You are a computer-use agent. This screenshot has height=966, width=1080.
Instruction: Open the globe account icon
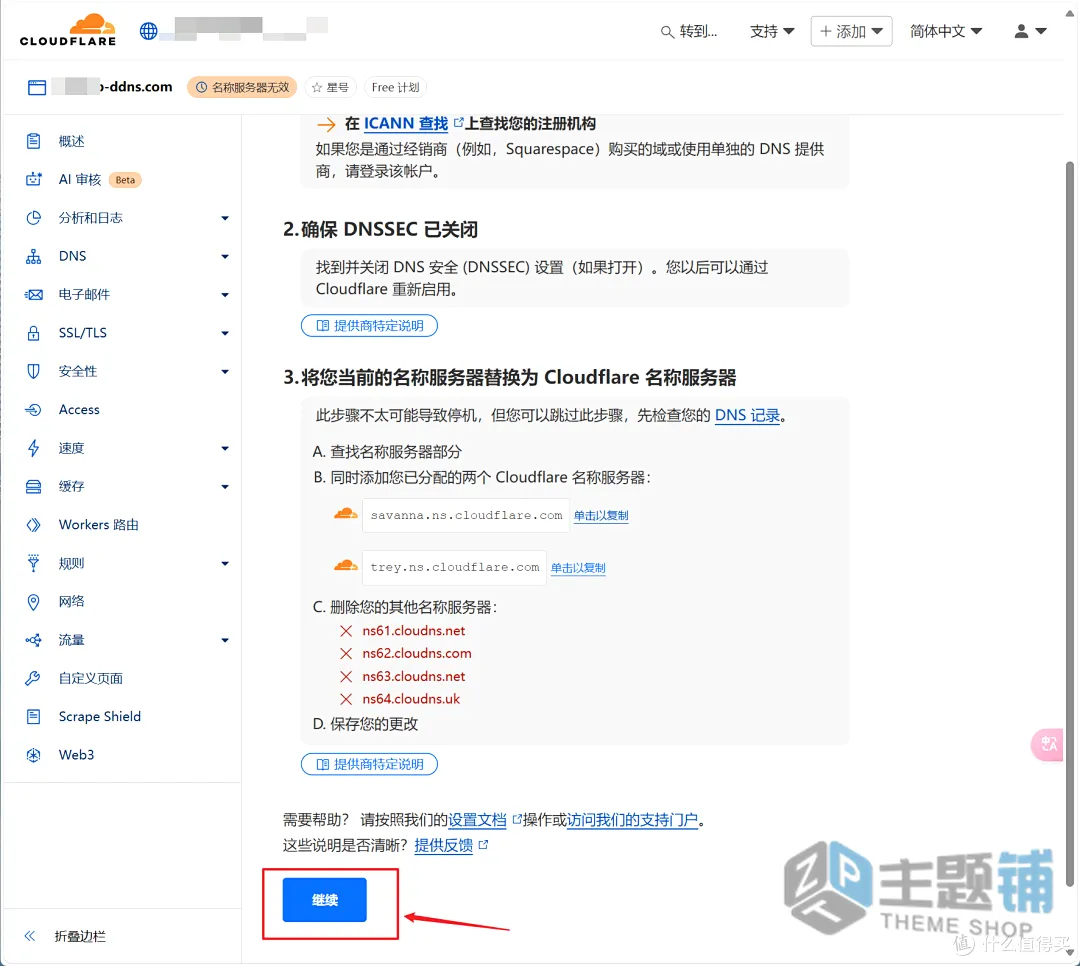coord(148,31)
